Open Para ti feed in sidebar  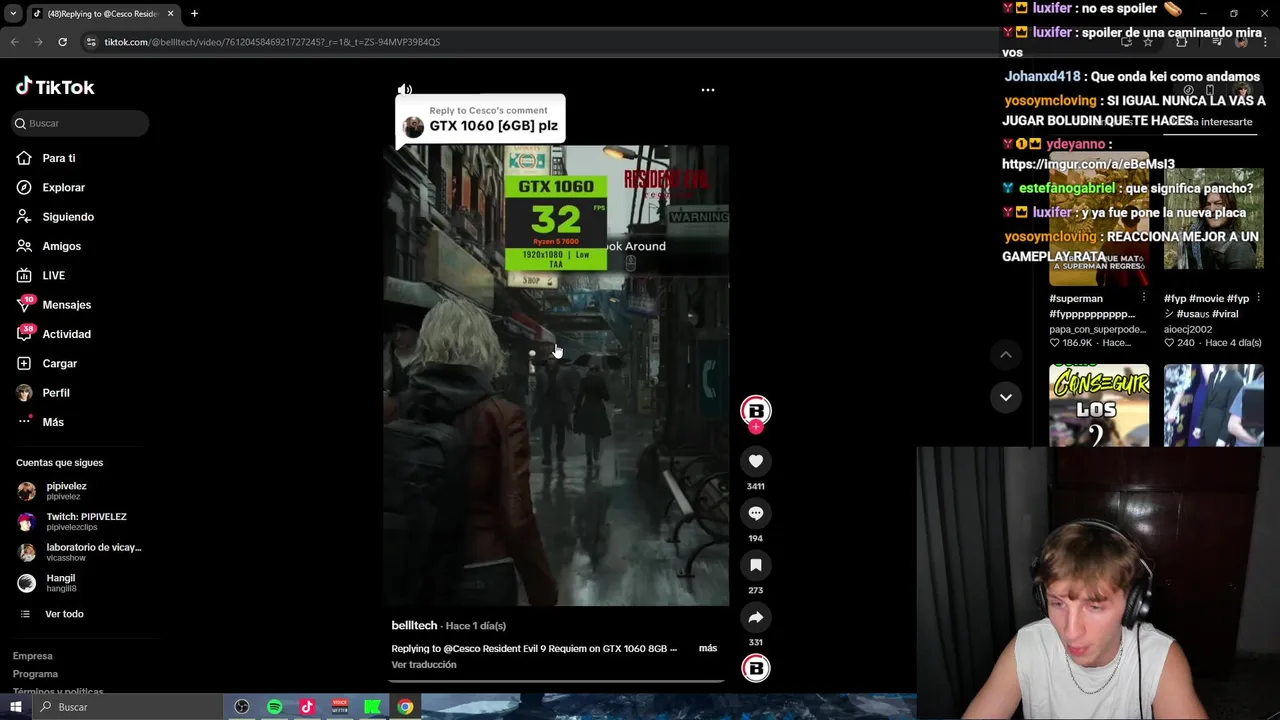[59, 158]
